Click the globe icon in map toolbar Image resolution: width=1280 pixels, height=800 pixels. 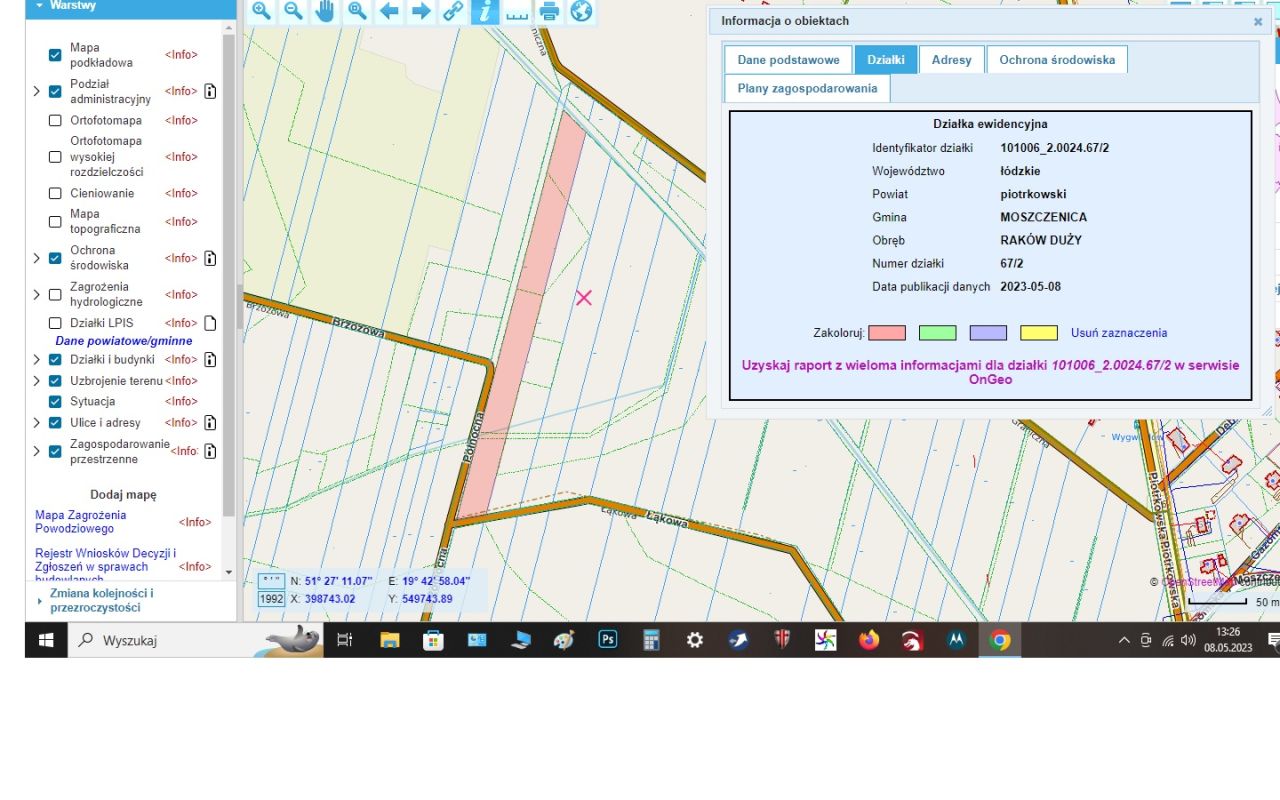click(581, 11)
